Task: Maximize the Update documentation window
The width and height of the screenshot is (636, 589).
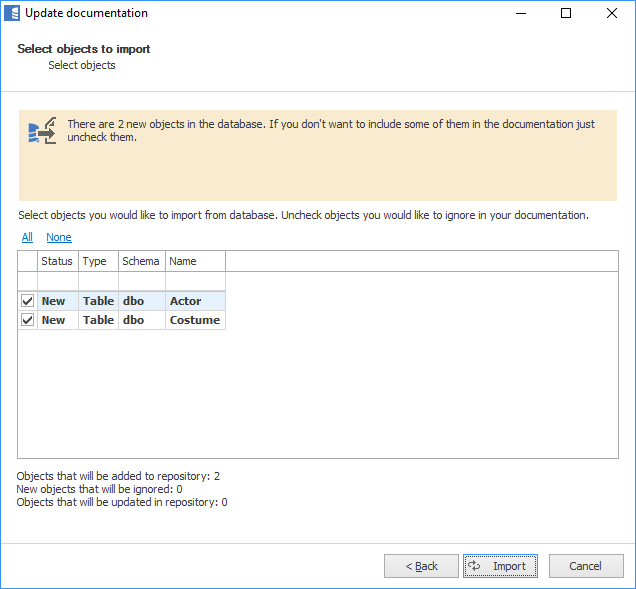Action: click(x=566, y=14)
